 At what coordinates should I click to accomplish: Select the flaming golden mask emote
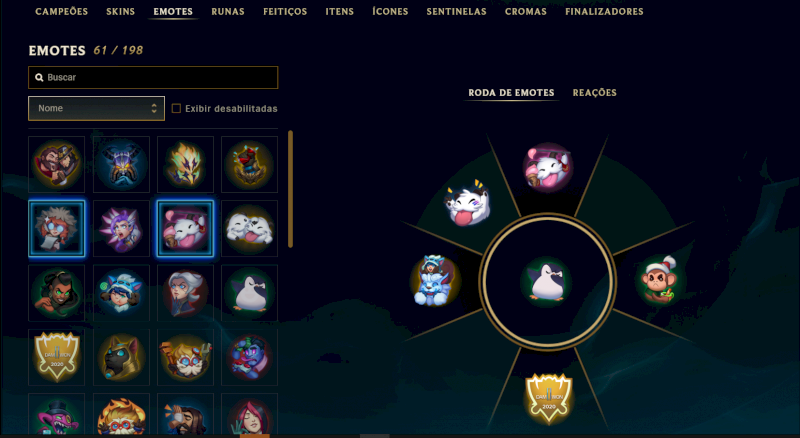(x=185, y=164)
